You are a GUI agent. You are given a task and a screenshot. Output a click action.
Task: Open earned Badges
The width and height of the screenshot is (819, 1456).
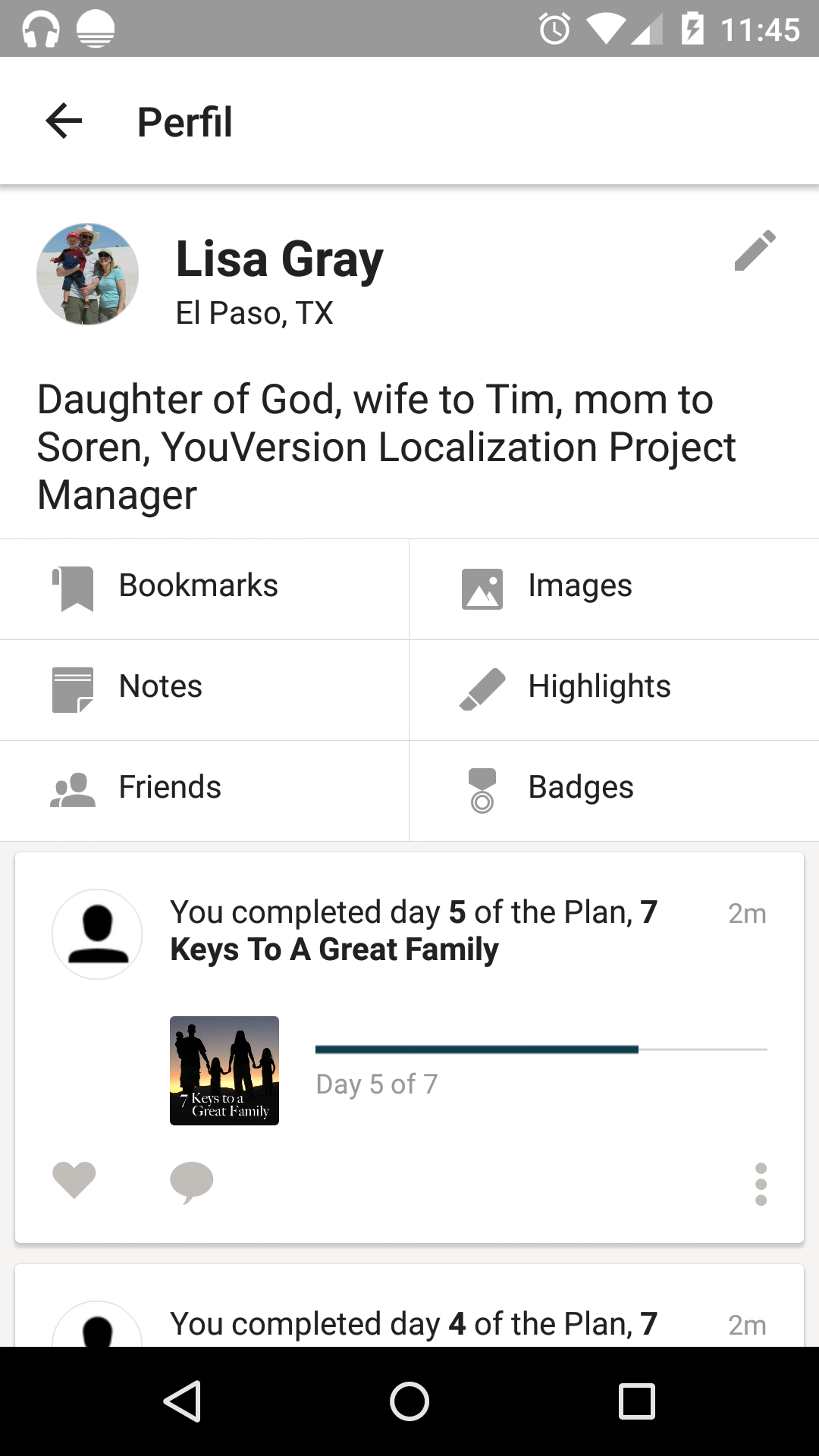tap(581, 788)
